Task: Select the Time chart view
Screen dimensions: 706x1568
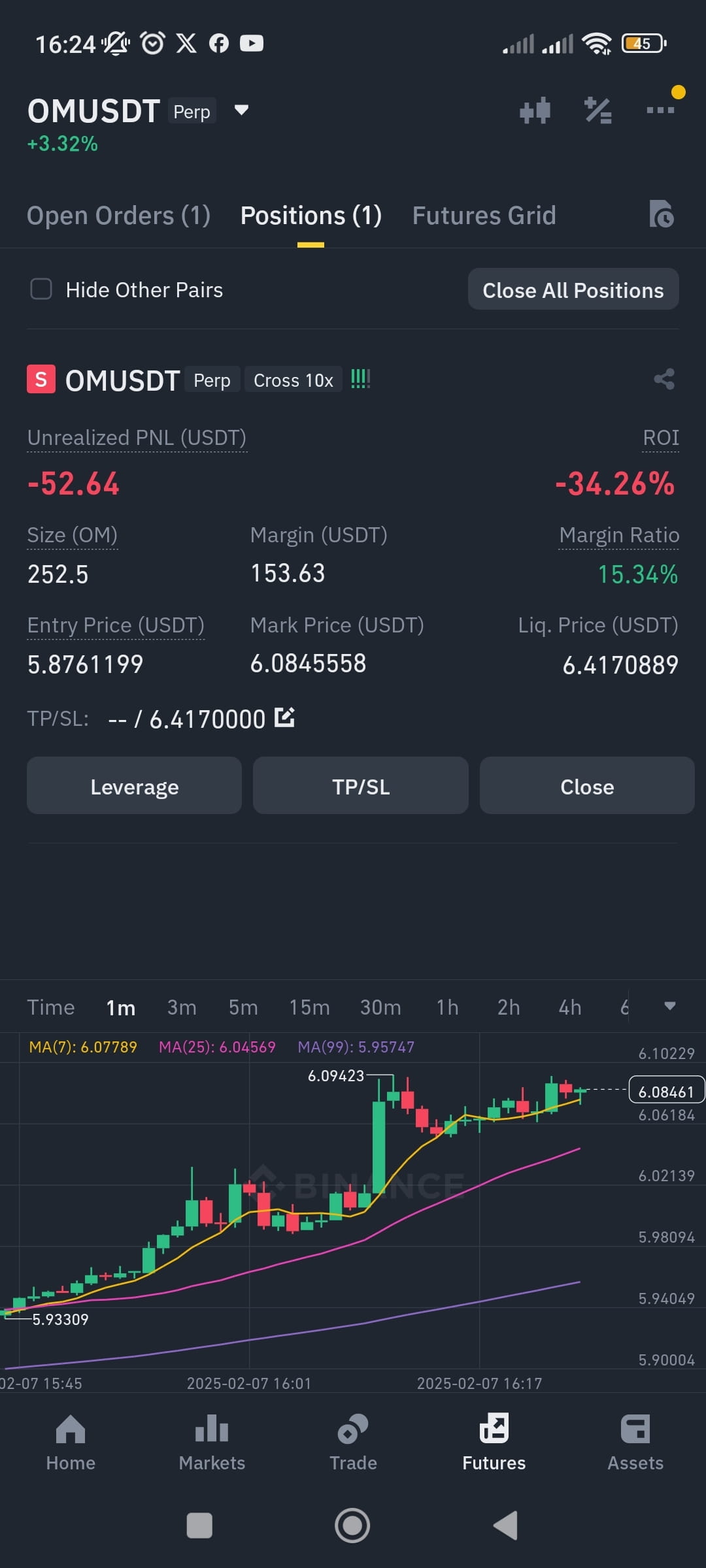Action: (51, 1007)
